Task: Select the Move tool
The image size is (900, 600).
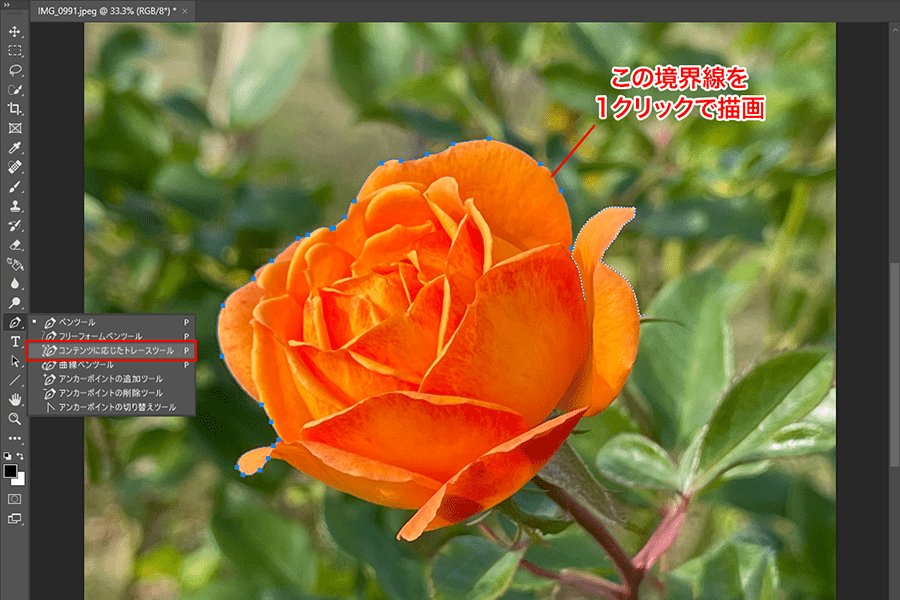Action: [x=14, y=32]
